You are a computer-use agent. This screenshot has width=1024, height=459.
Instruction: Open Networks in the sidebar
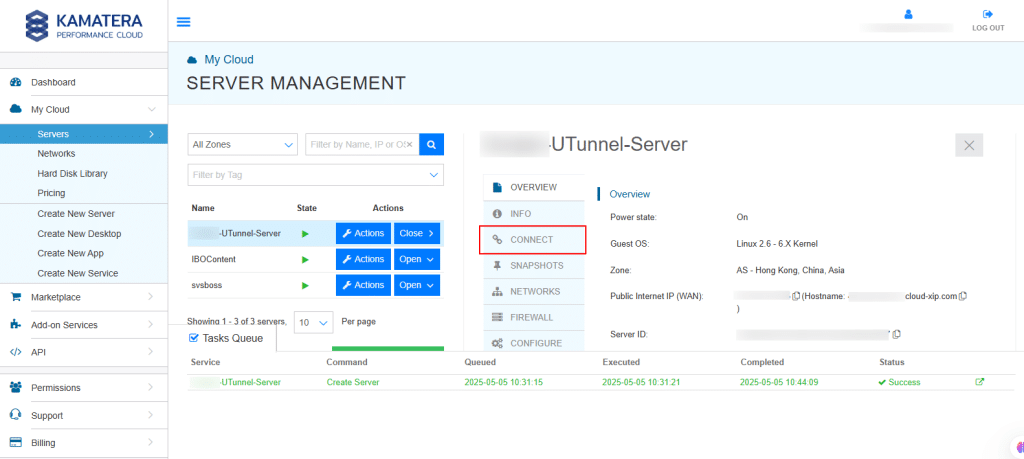[x=56, y=153]
